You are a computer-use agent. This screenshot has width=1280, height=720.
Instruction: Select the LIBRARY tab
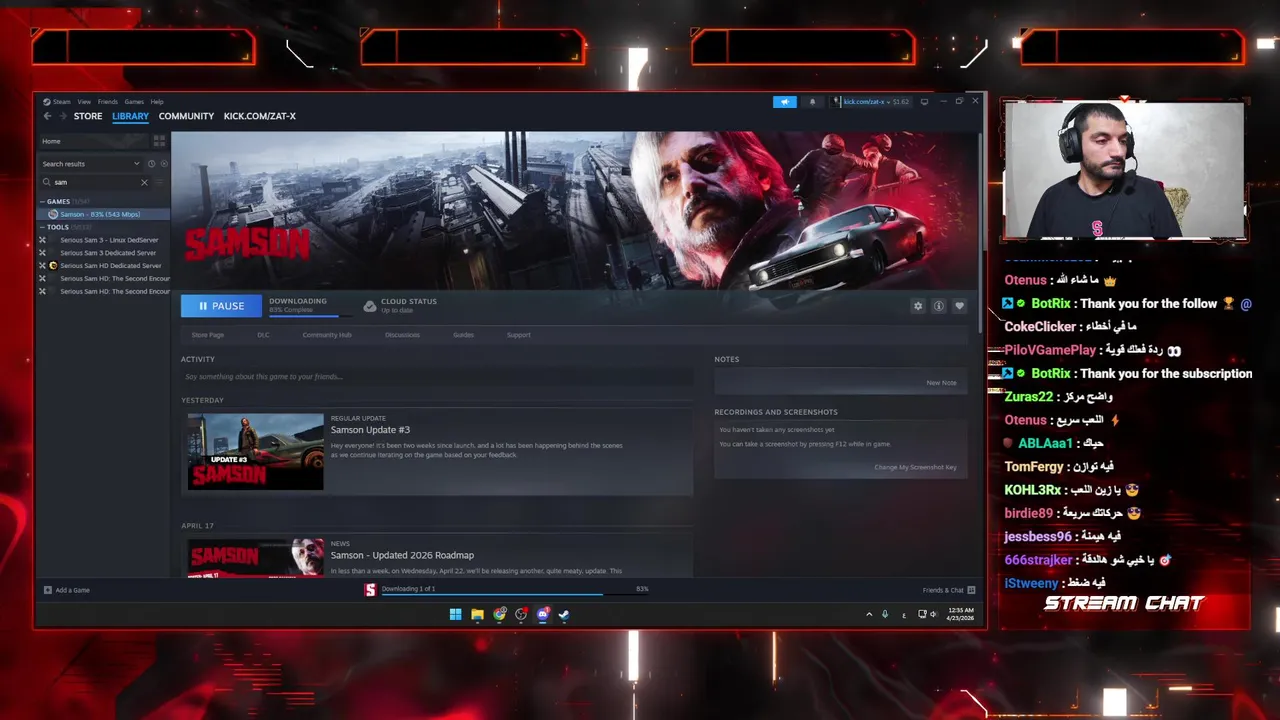130,116
